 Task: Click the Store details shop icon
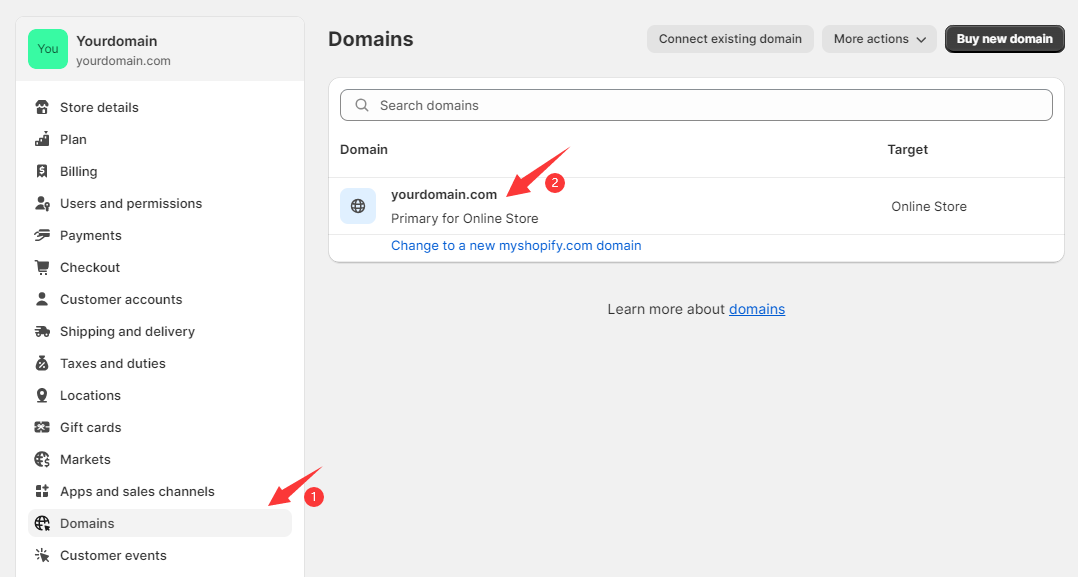click(42, 107)
